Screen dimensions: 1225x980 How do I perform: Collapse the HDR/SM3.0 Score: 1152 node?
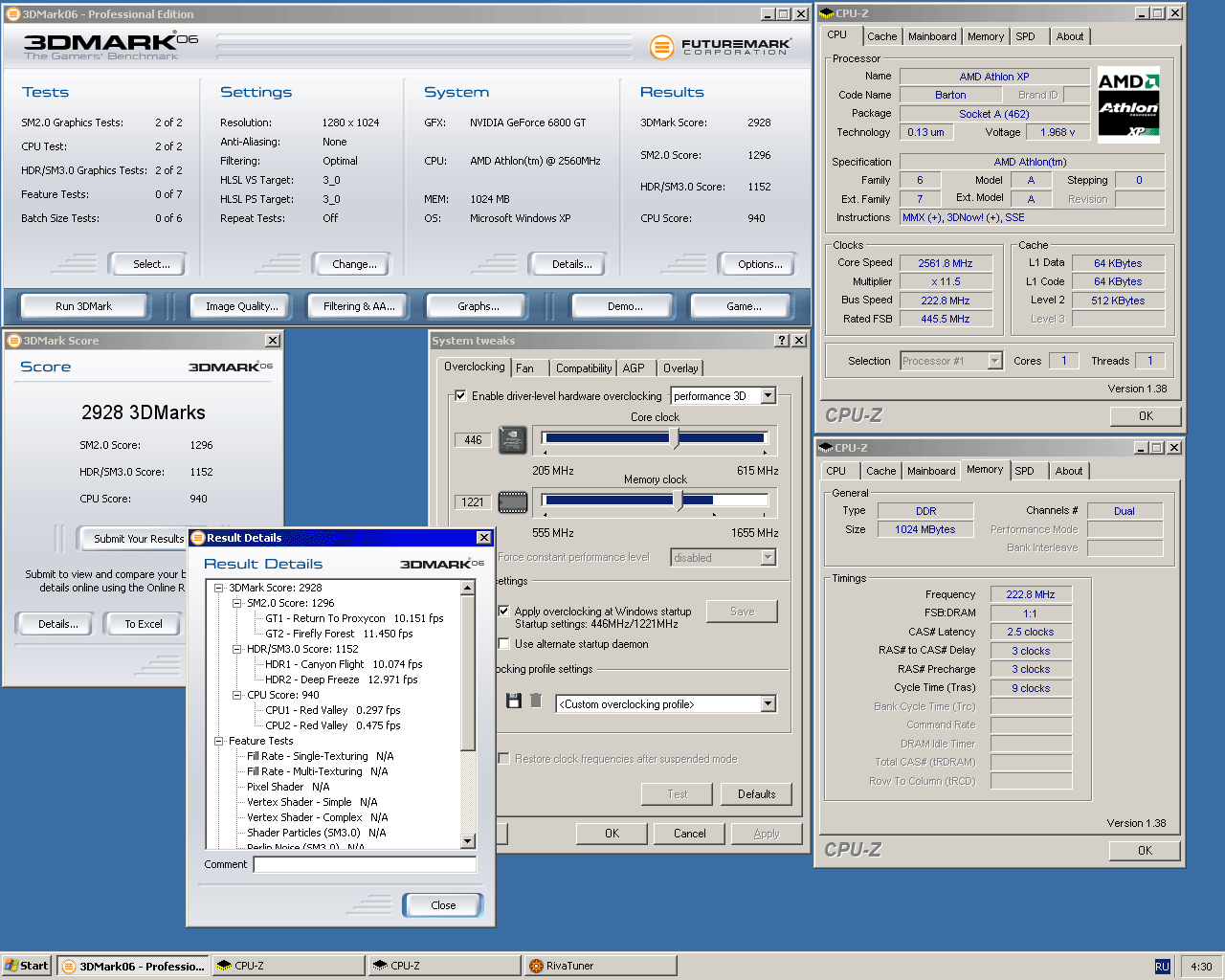[236, 649]
